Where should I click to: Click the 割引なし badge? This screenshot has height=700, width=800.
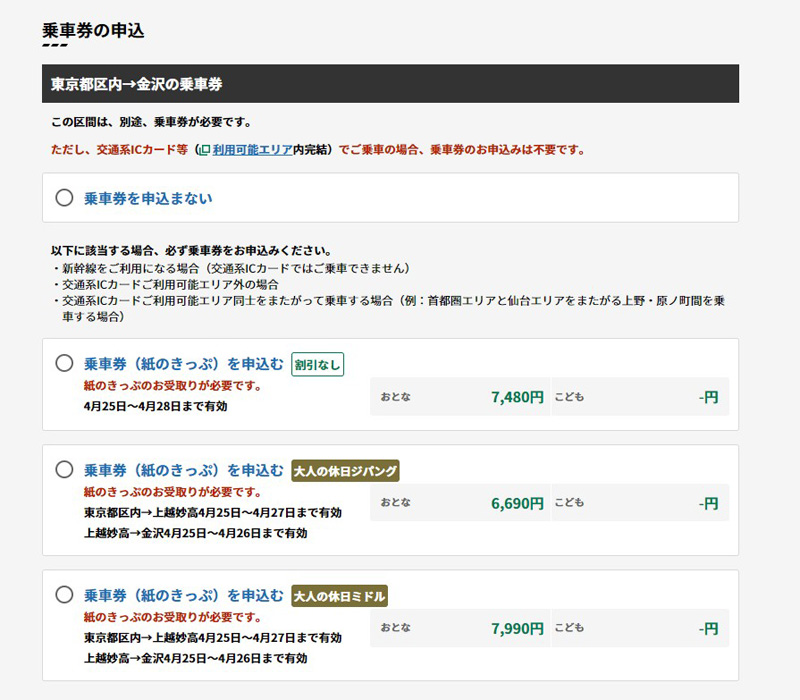(317, 364)
